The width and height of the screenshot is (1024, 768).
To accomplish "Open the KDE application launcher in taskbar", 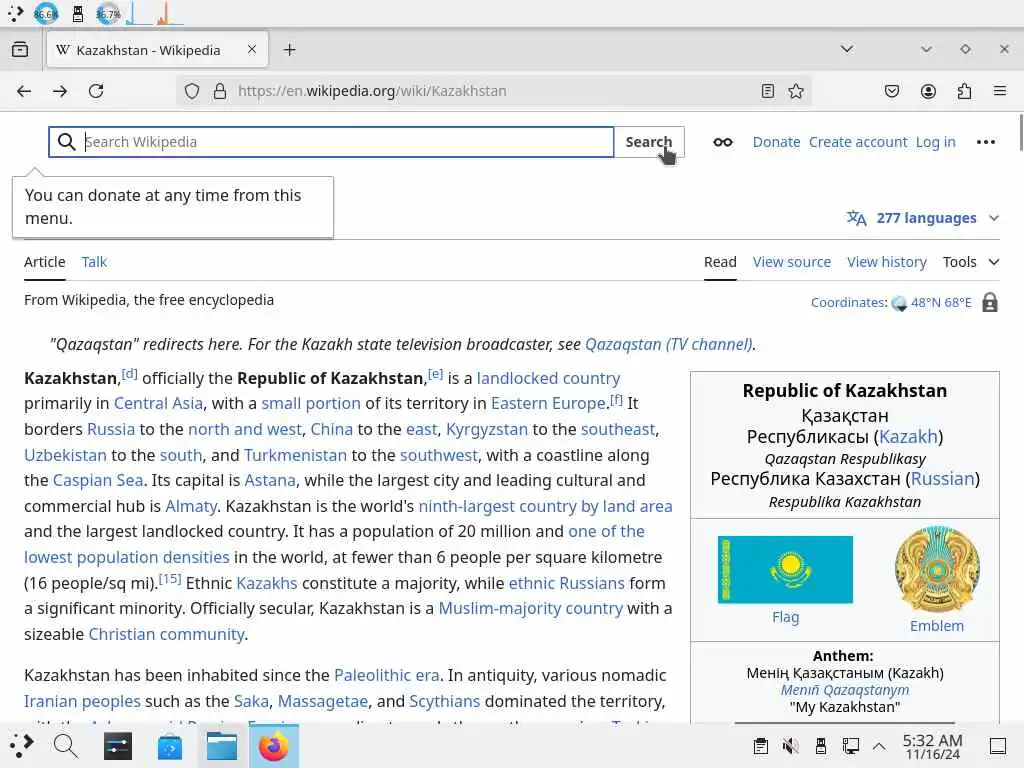I will click(21, 746).
